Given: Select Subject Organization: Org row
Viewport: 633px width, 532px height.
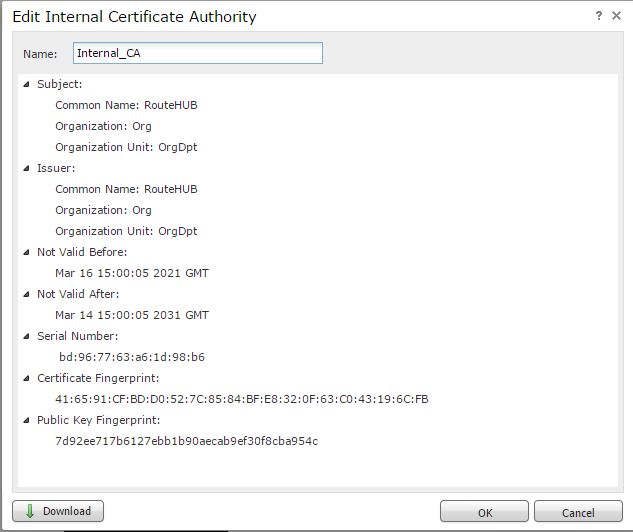Looking at the screenshot, I should pyautogui.click(x=103, y=126).
